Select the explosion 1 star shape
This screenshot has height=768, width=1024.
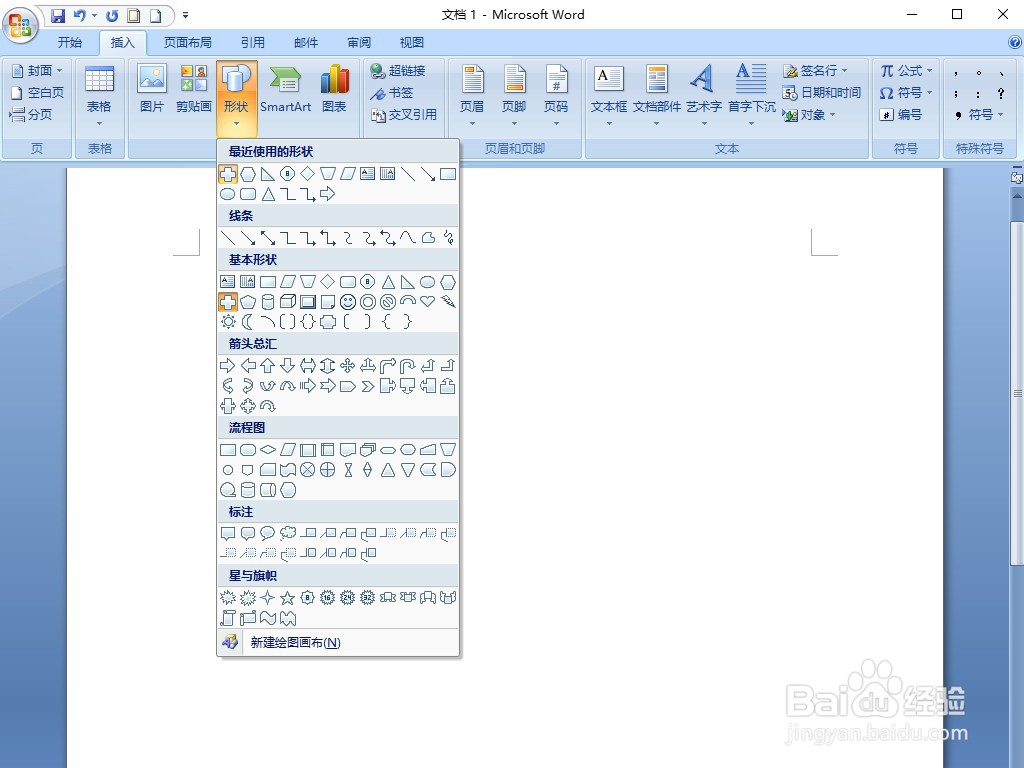coord(228,598)
